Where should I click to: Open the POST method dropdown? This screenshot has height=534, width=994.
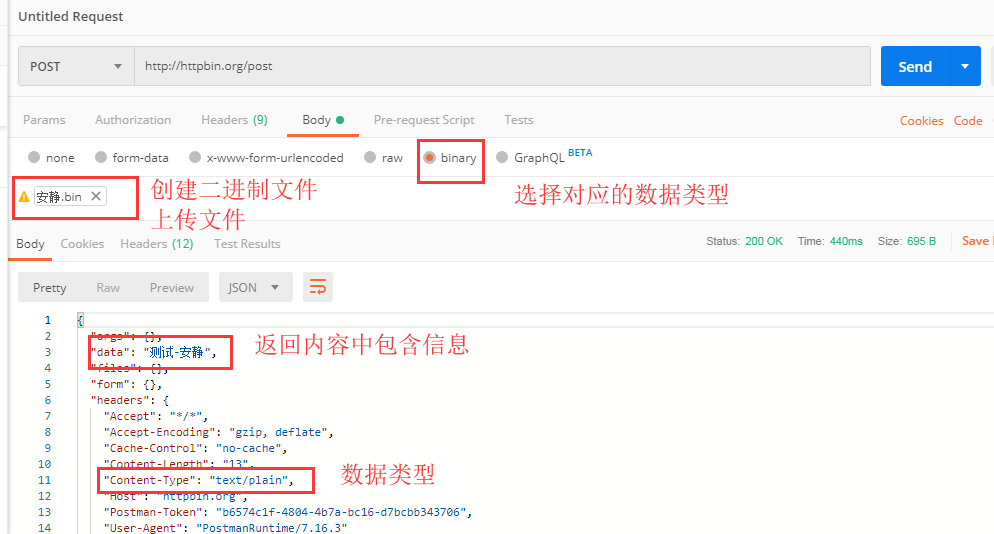(76, 66)
